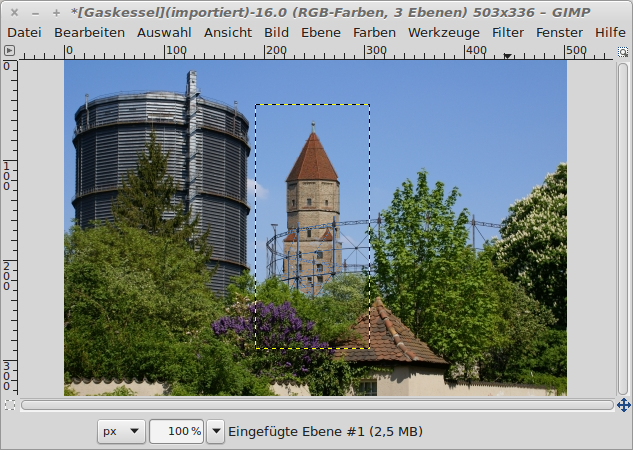Open the navigation preview cross-arrows icon
This screenshot has width=633, height=450.
624,405
